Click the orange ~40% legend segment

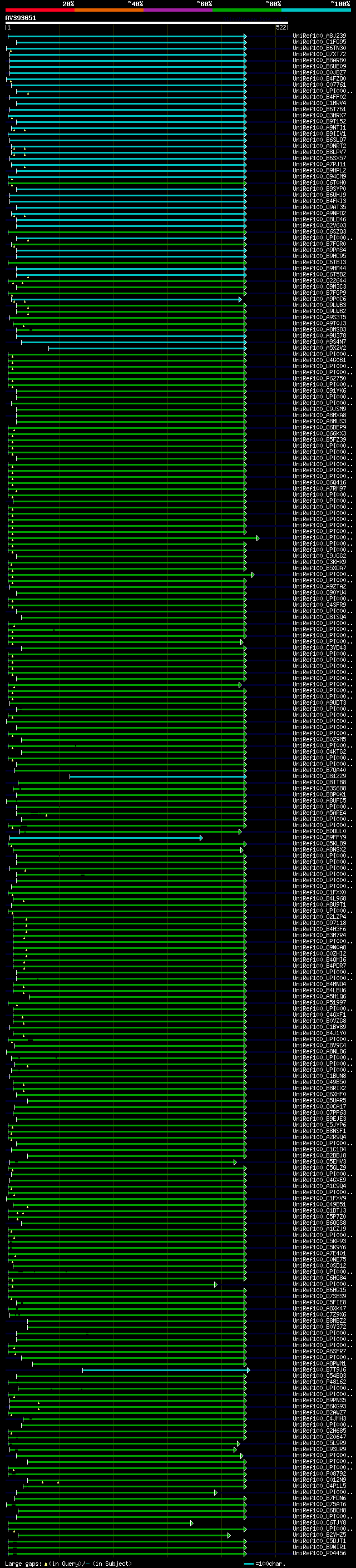click(x=109, y=10)
